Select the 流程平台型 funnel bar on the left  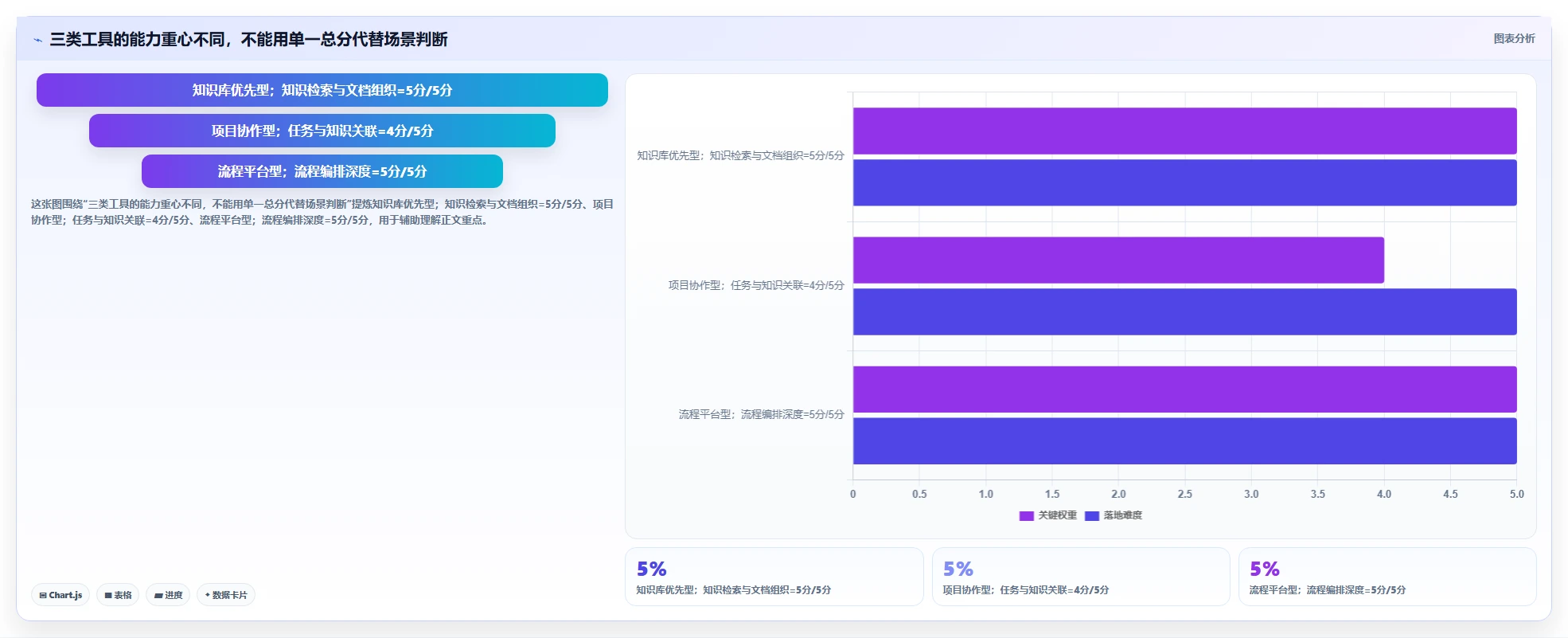(322, 171)
